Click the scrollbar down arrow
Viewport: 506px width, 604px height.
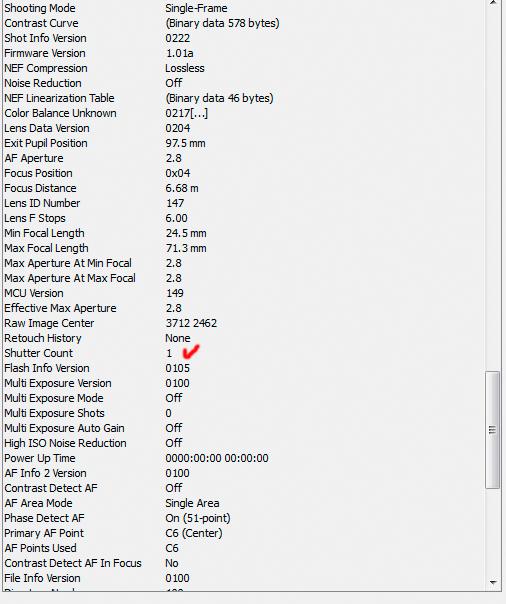(x=493, y=582)
